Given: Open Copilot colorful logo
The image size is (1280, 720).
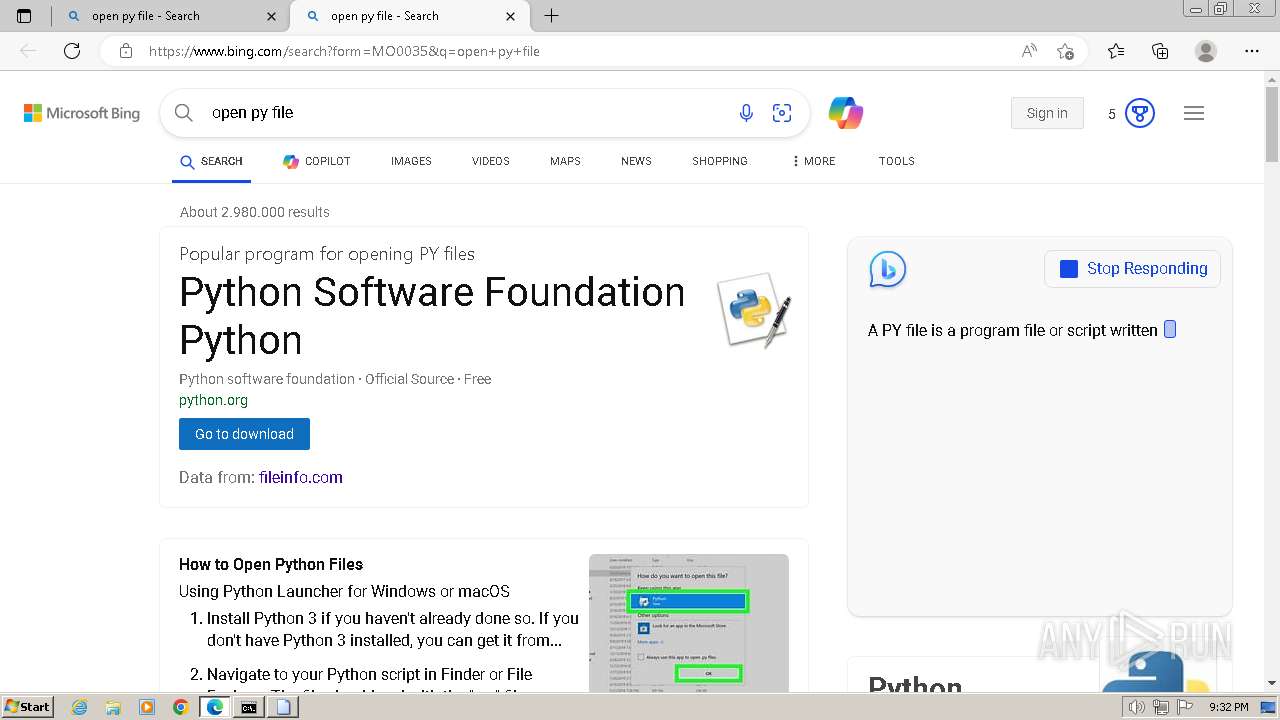Looking at the screenshot, I should pos(846,113).
